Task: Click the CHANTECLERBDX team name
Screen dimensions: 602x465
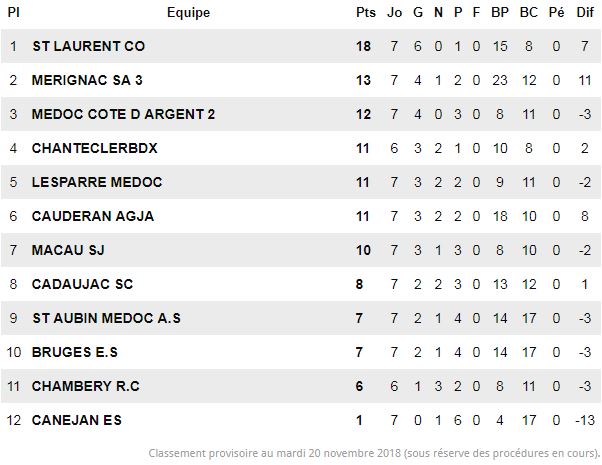Action: tap(94, 148)
